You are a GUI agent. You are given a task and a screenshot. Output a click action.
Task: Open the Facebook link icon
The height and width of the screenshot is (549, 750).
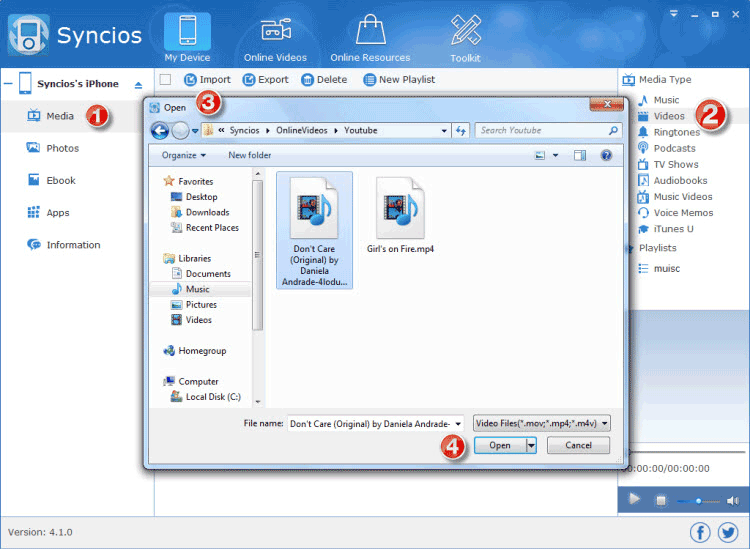coord(700,532)
